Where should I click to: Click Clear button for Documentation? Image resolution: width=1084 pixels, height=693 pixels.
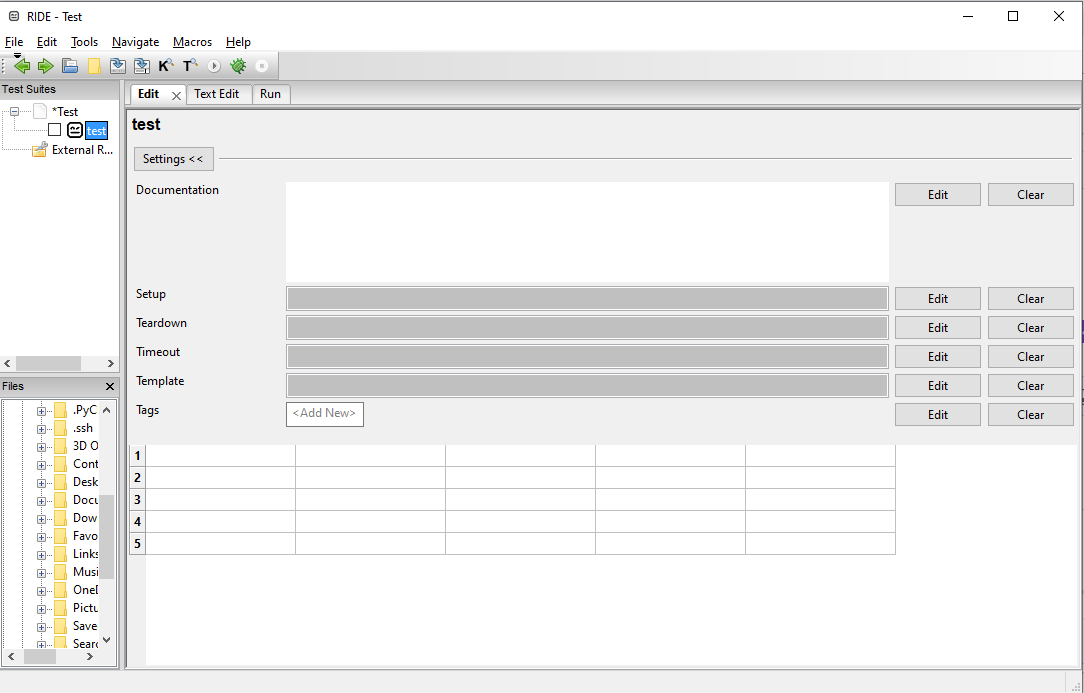click(1030, 195)
